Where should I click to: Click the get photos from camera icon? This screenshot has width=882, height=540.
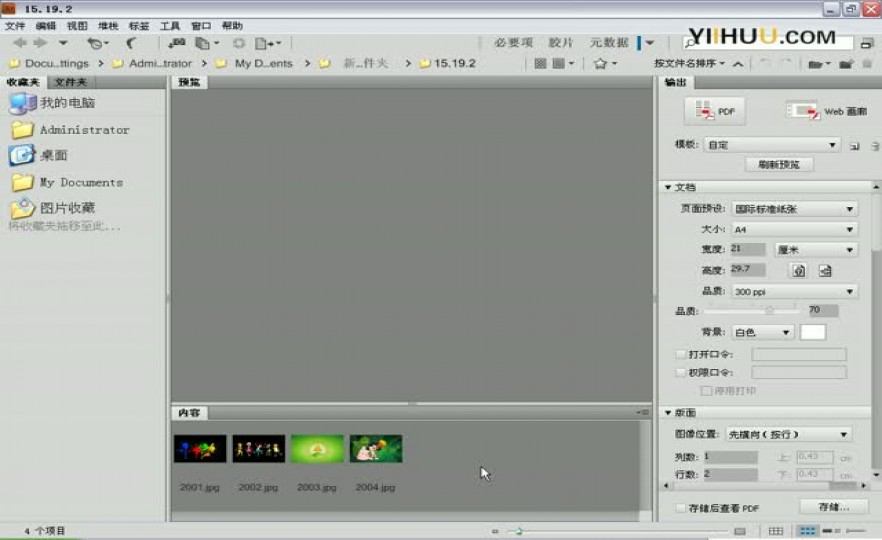coord(177,43)
